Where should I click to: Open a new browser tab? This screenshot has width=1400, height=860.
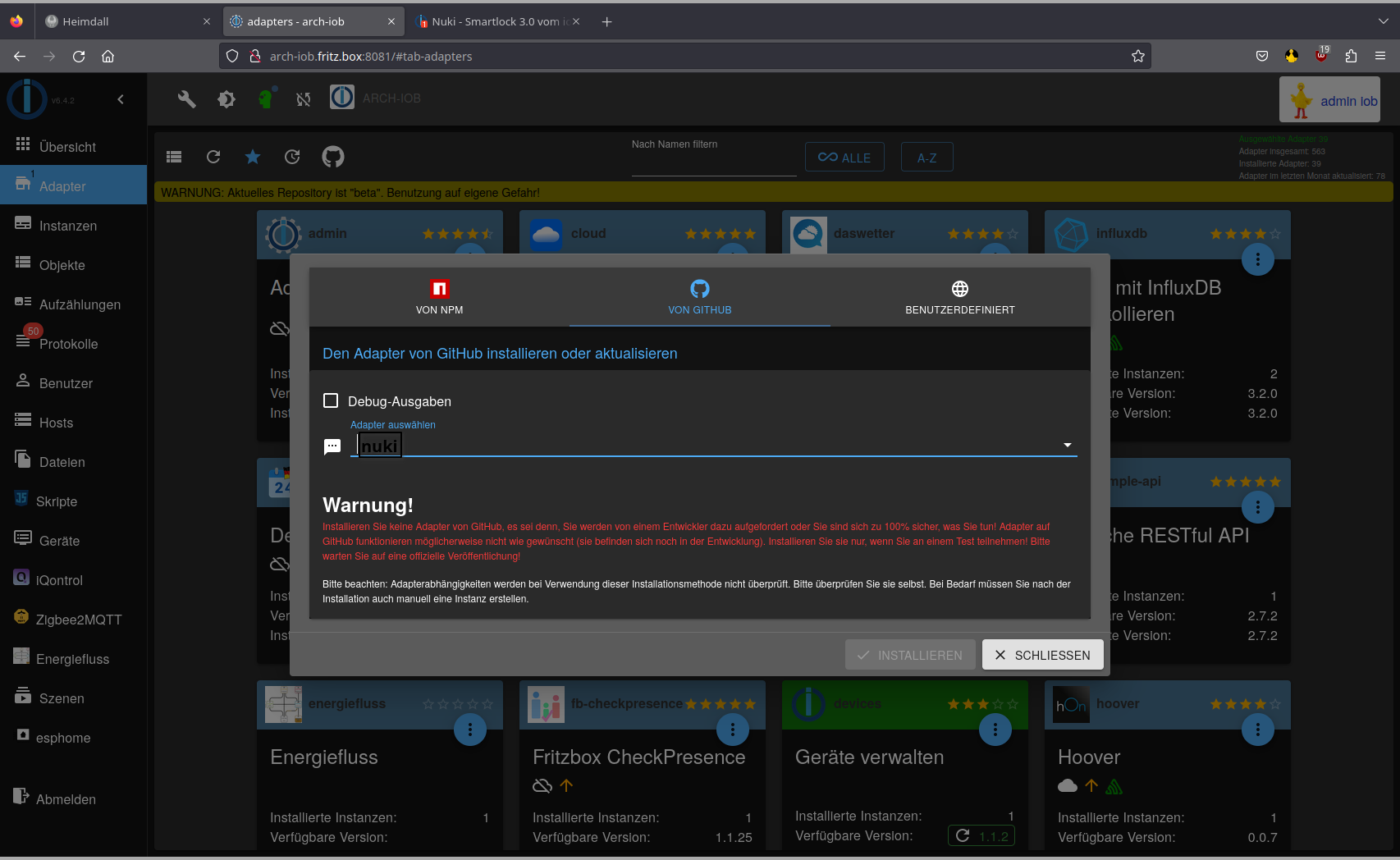point(607,21)
